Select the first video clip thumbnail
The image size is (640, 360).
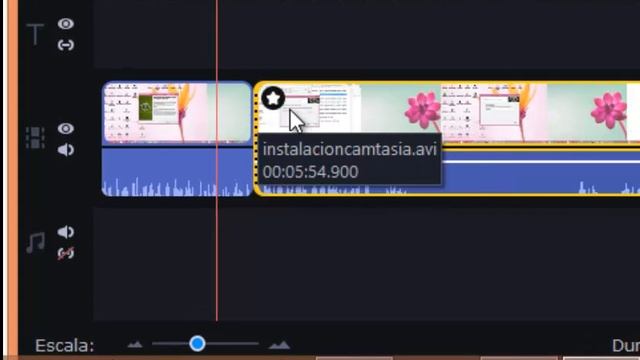(x=177, y=113)
